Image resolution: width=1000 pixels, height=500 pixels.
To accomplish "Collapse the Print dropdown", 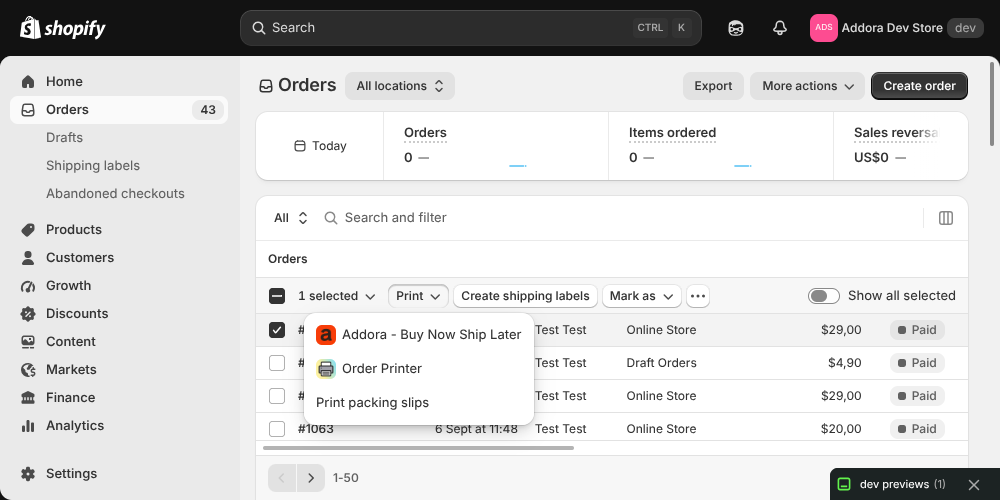I will pos(418,296).
